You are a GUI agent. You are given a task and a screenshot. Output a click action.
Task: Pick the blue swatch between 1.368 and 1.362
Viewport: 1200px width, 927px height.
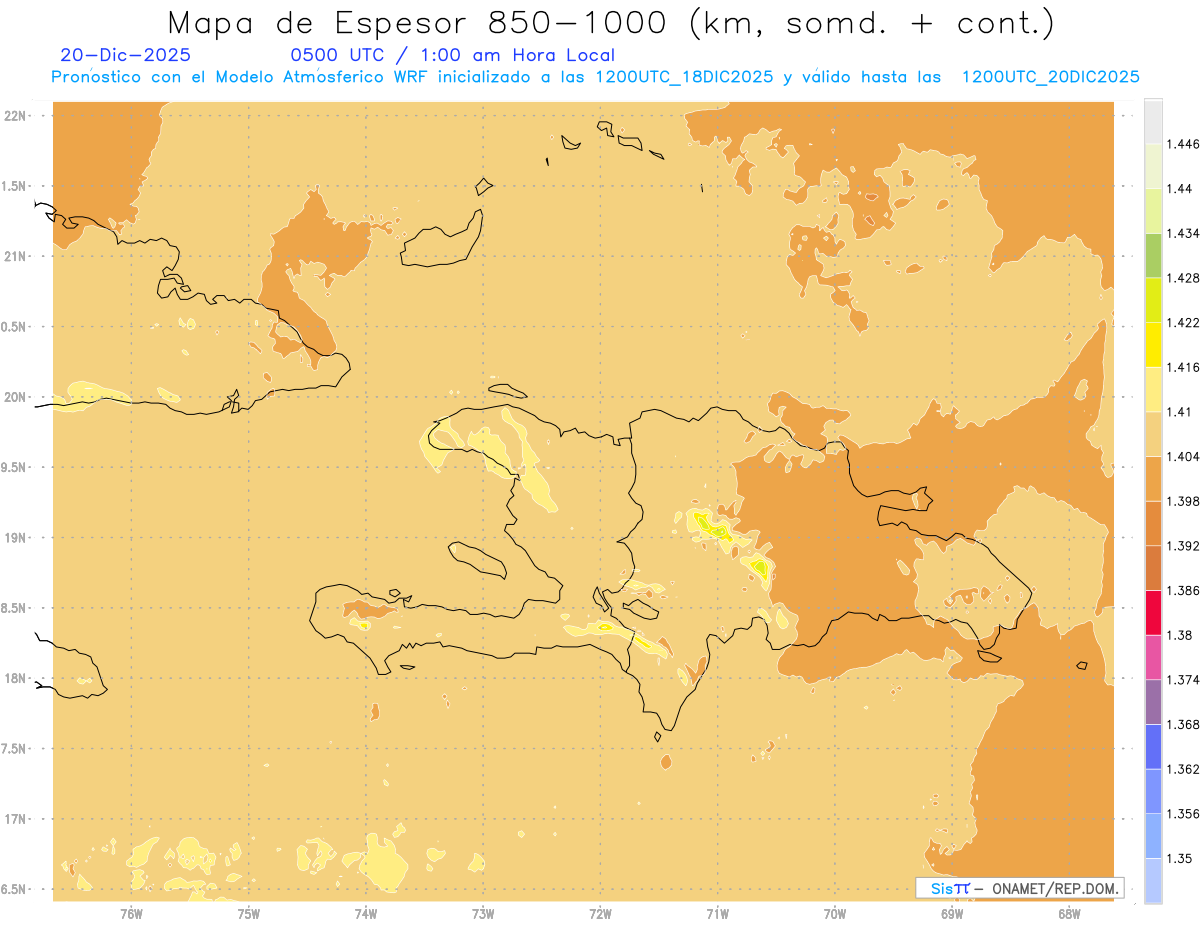tap(1153, 747)
